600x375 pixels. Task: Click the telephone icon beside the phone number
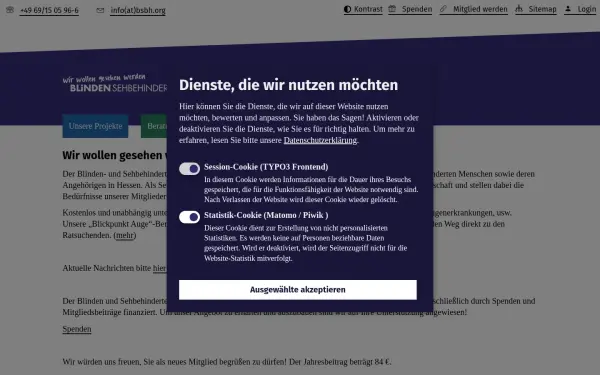tap(10, 10)
